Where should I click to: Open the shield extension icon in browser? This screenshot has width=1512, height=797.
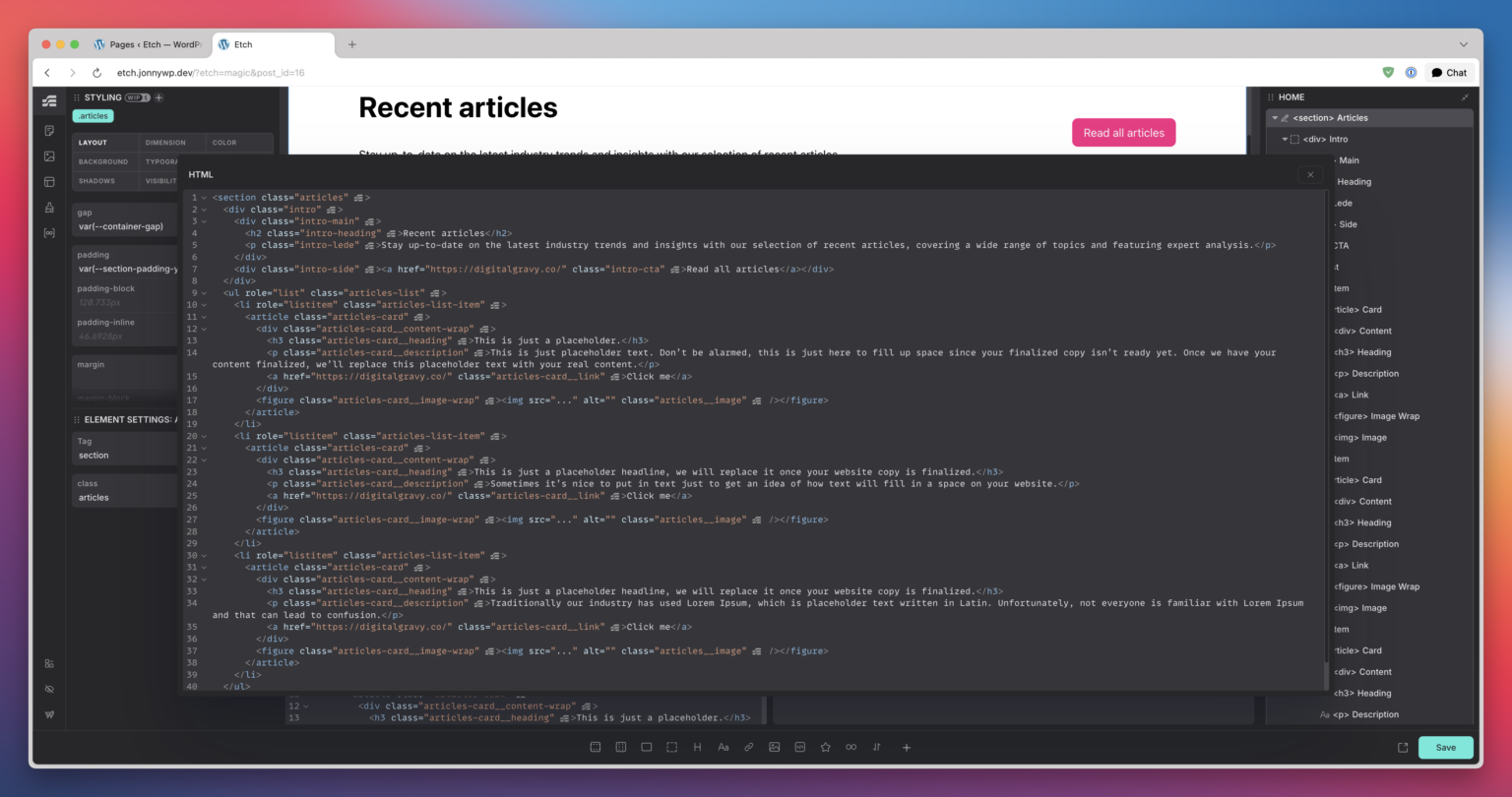1388,73
